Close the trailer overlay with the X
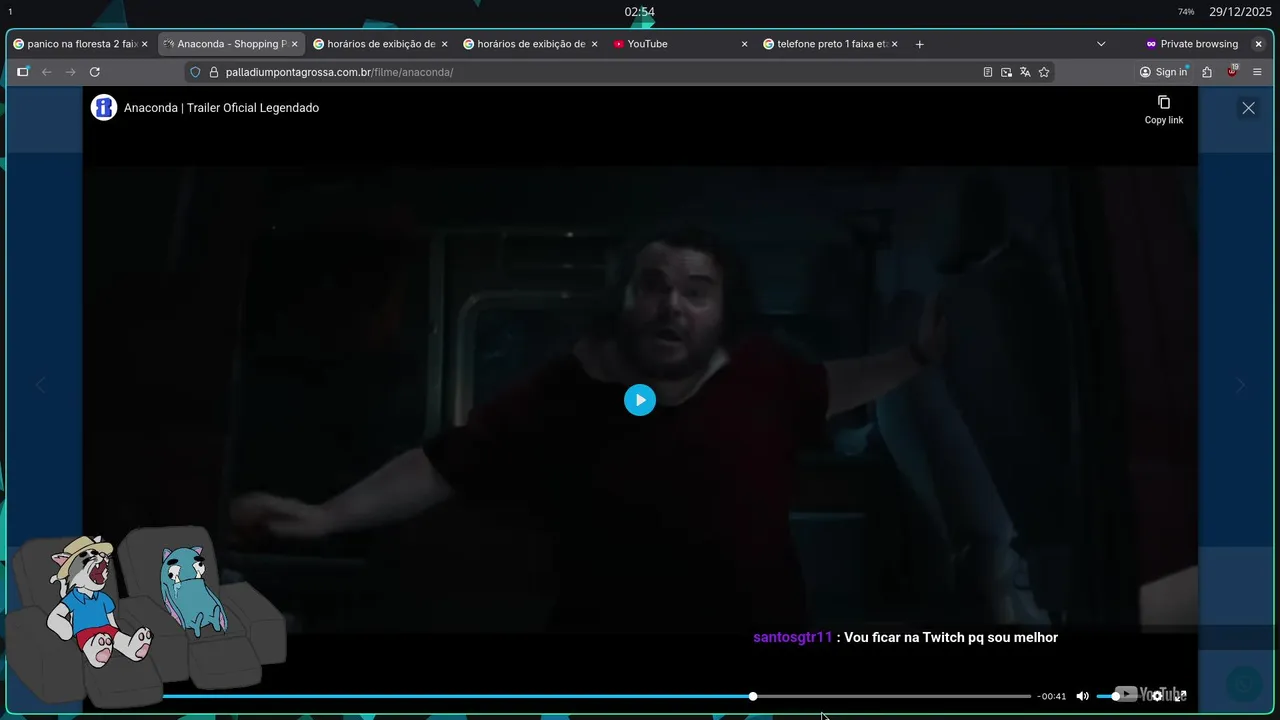Image resolution: width=1280 pixels, height=720 pixels. [1248, 108]
